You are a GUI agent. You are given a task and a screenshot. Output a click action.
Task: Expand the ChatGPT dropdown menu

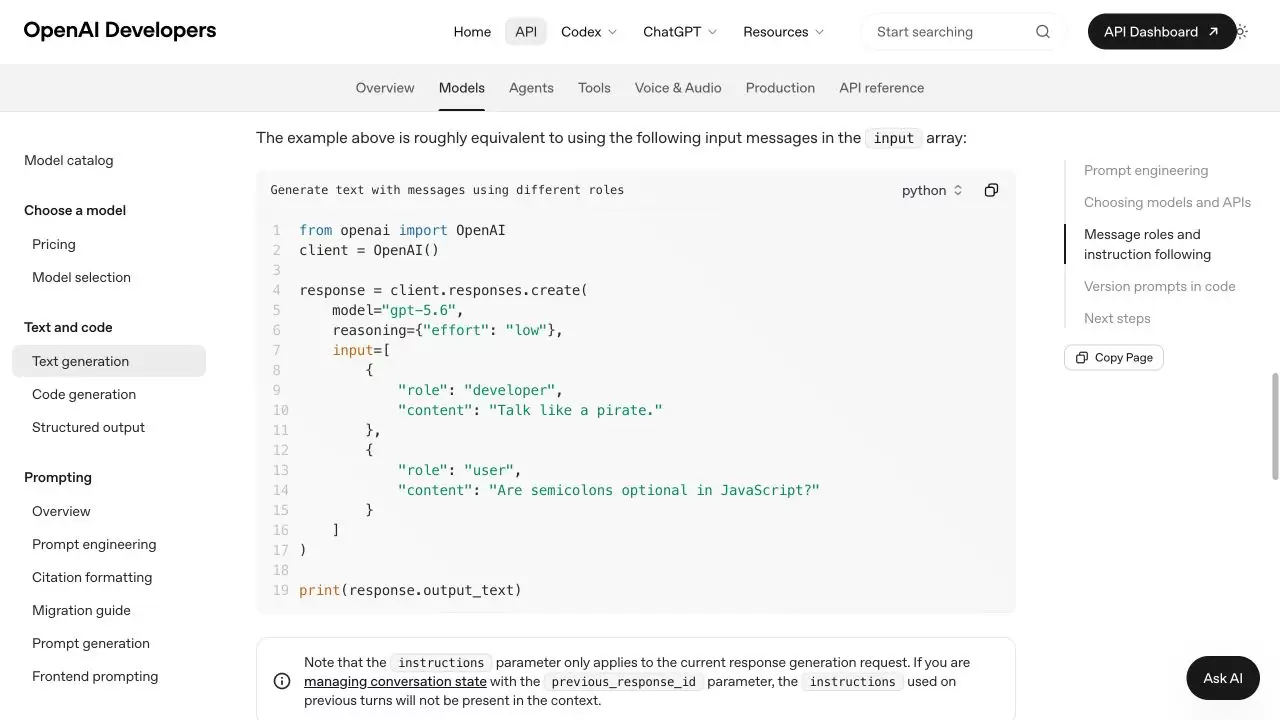click(680, 32)
